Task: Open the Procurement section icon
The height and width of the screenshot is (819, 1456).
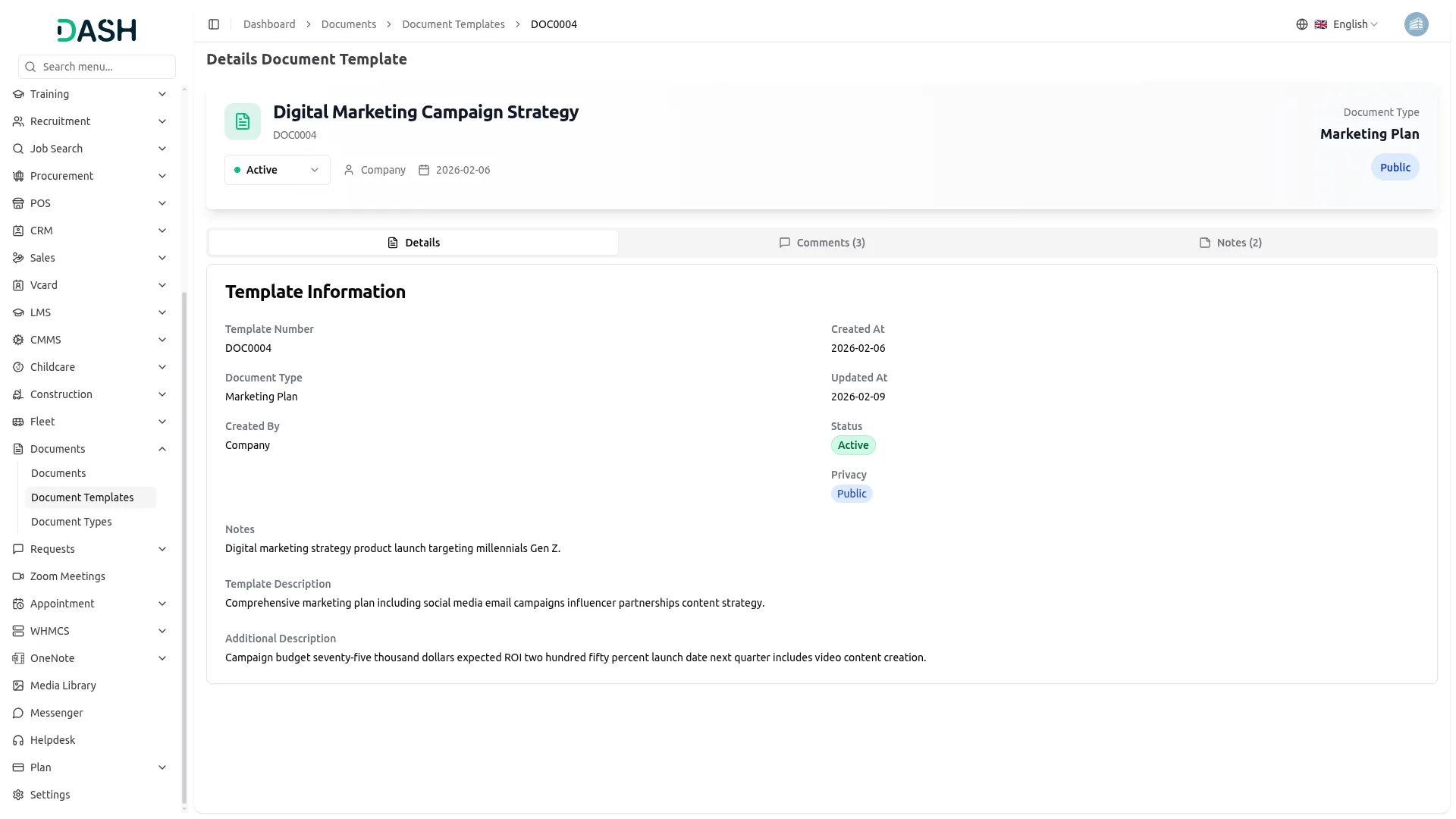Action: tap(17, 175)
